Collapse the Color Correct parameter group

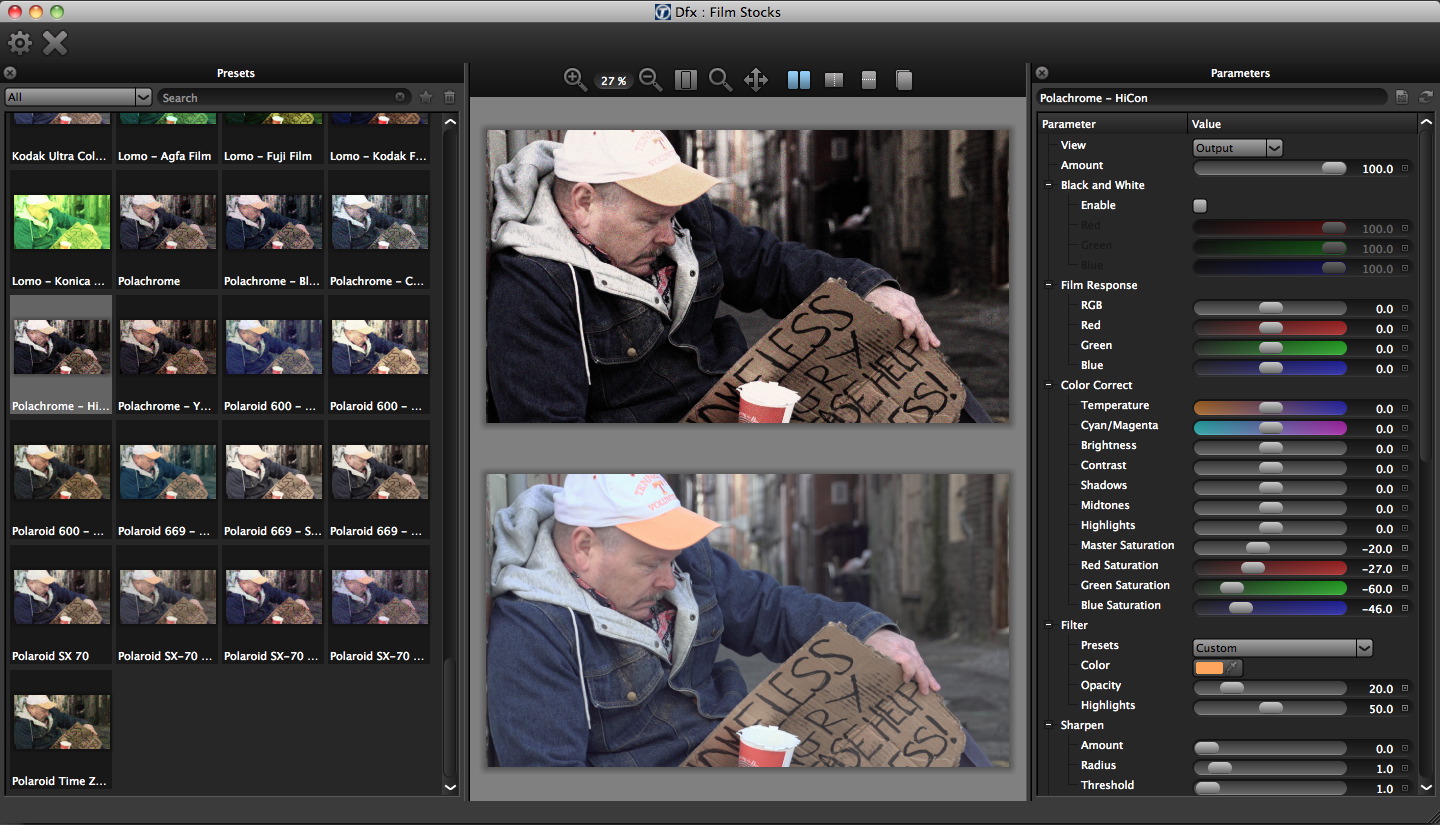coord(1048,385)
